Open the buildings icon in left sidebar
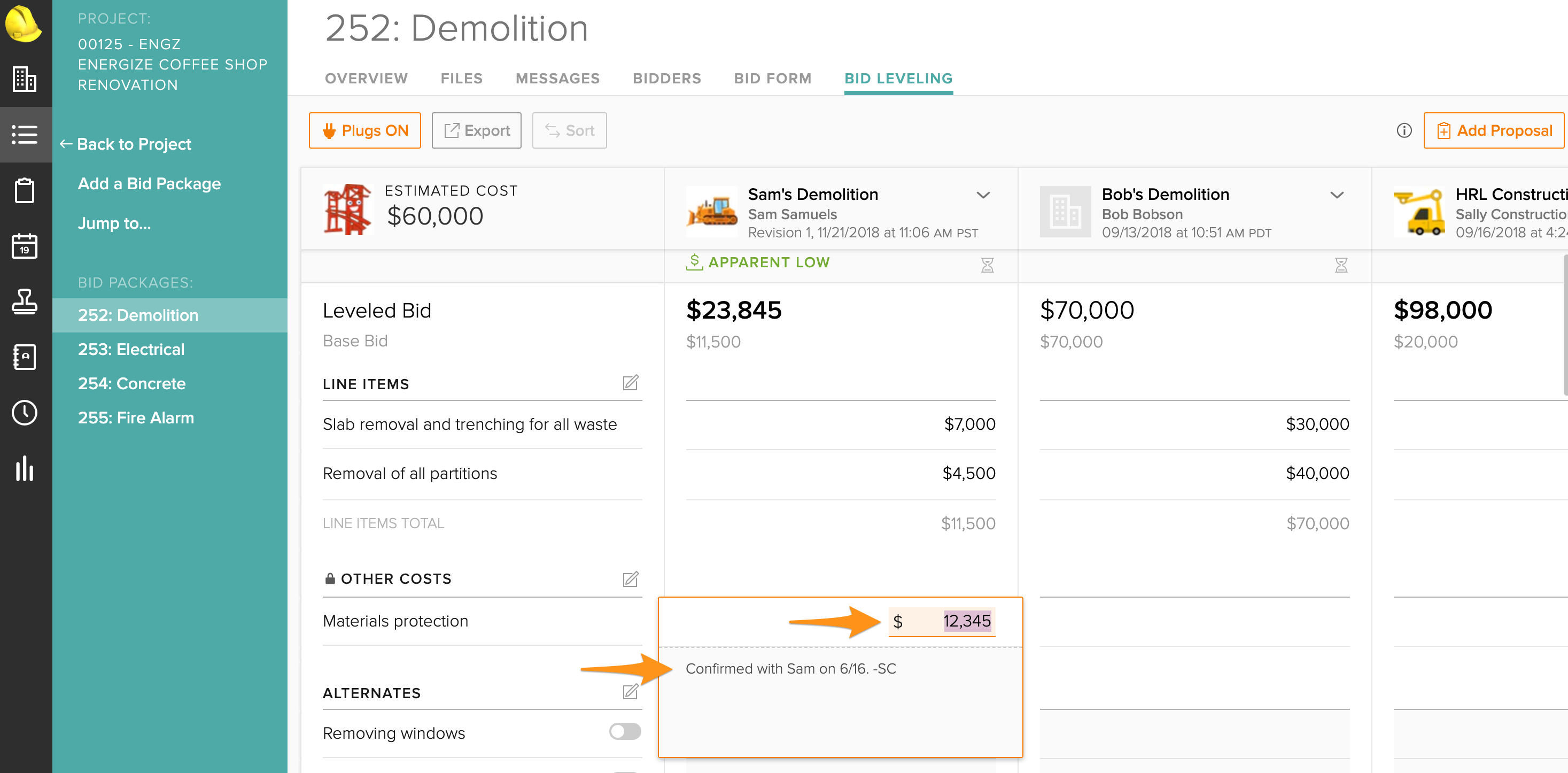The height and width of the screenshot is (773, 1568). tap(25, 79)
